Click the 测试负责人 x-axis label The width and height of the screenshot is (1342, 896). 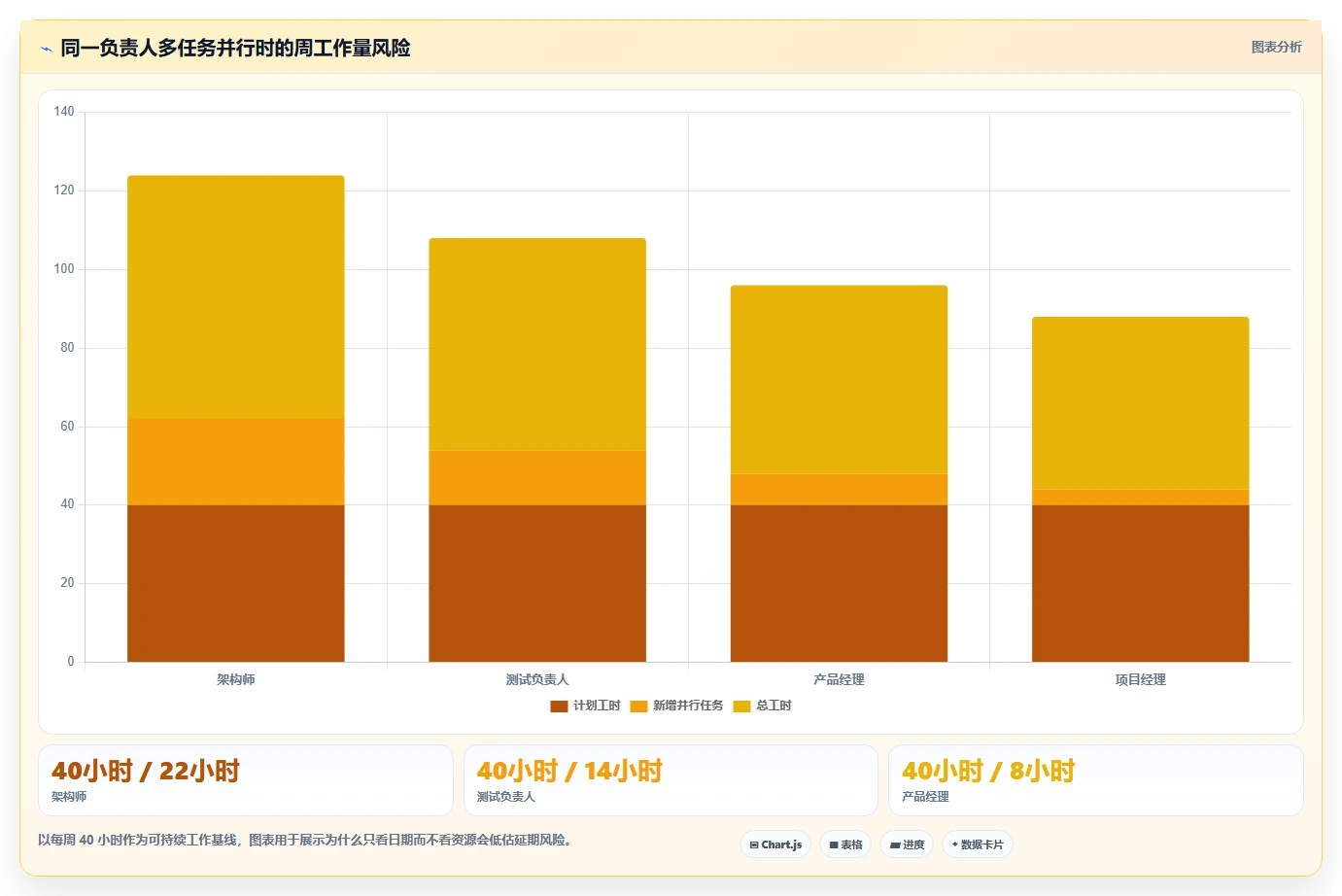(537, 679)
